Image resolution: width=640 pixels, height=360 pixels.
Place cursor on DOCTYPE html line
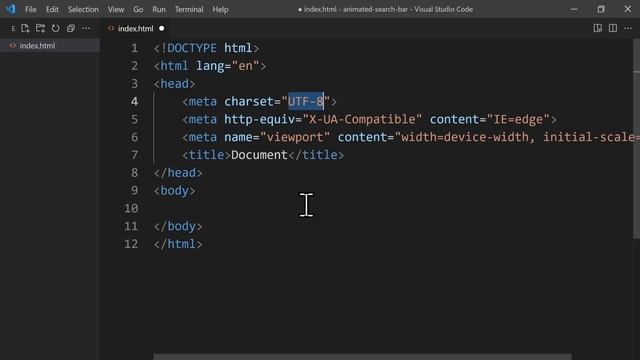point(206,48)
